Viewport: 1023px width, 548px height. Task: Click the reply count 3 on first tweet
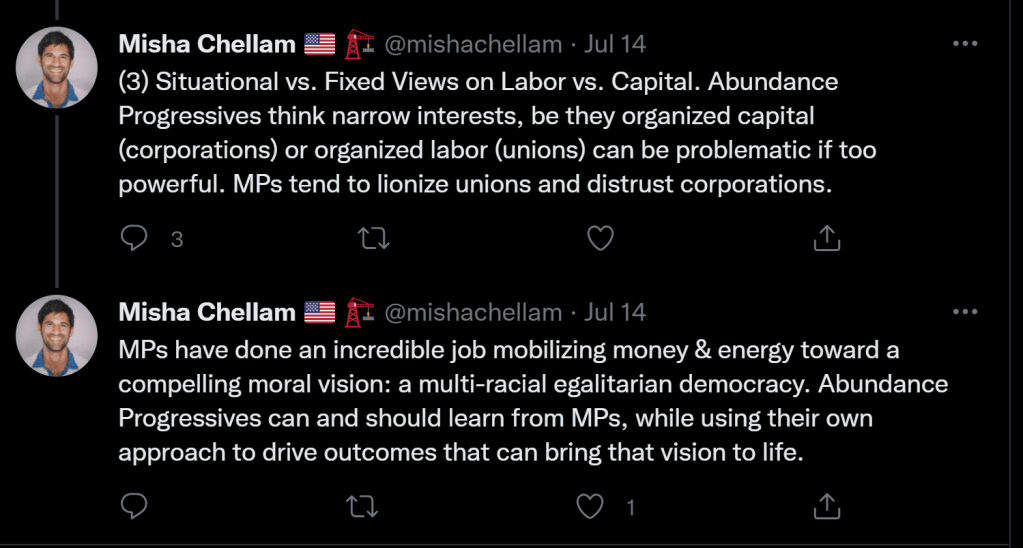[x=177, y=239]
